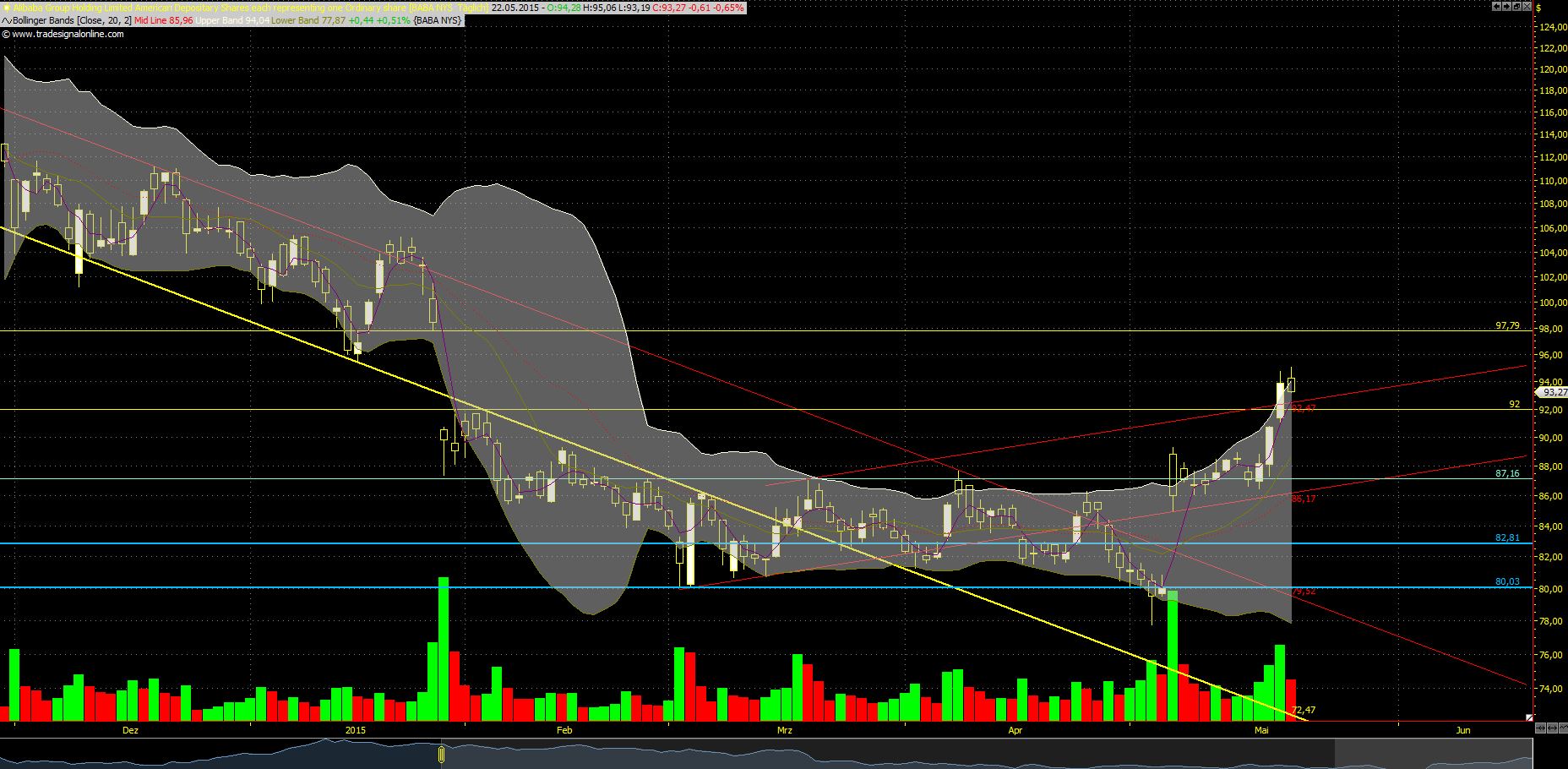Open the www.tradesignalonline.com link
This screenshot has width=1568, height=769.
click(x=68, y=35)
